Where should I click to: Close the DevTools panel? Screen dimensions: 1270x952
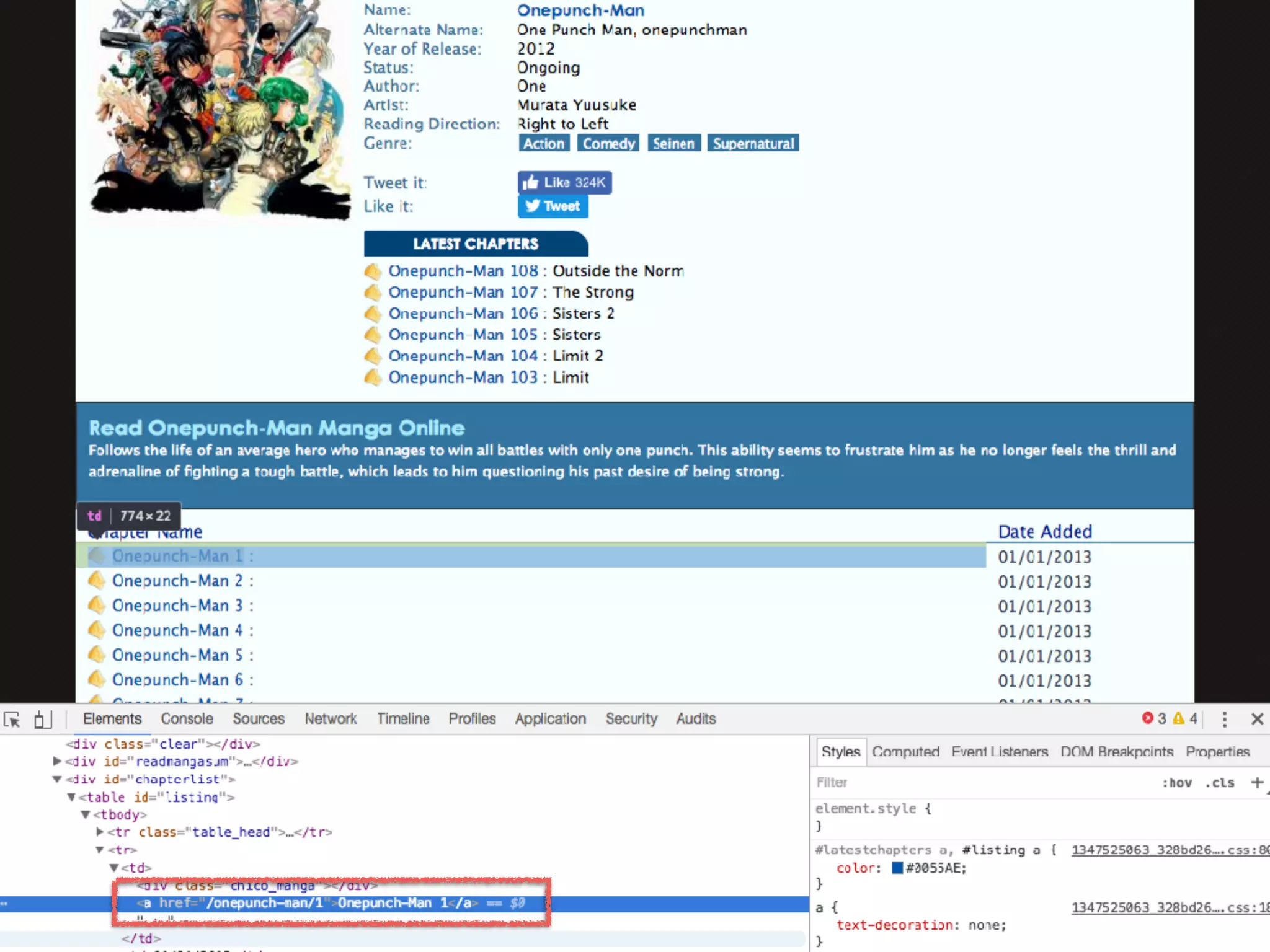tap(1257, 719)
